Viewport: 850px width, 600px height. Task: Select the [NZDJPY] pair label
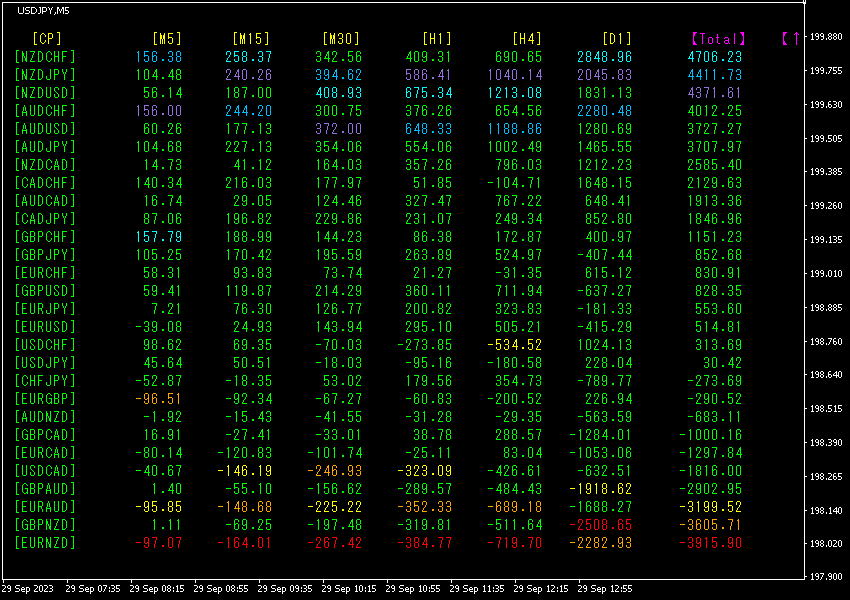coord(45,75)
